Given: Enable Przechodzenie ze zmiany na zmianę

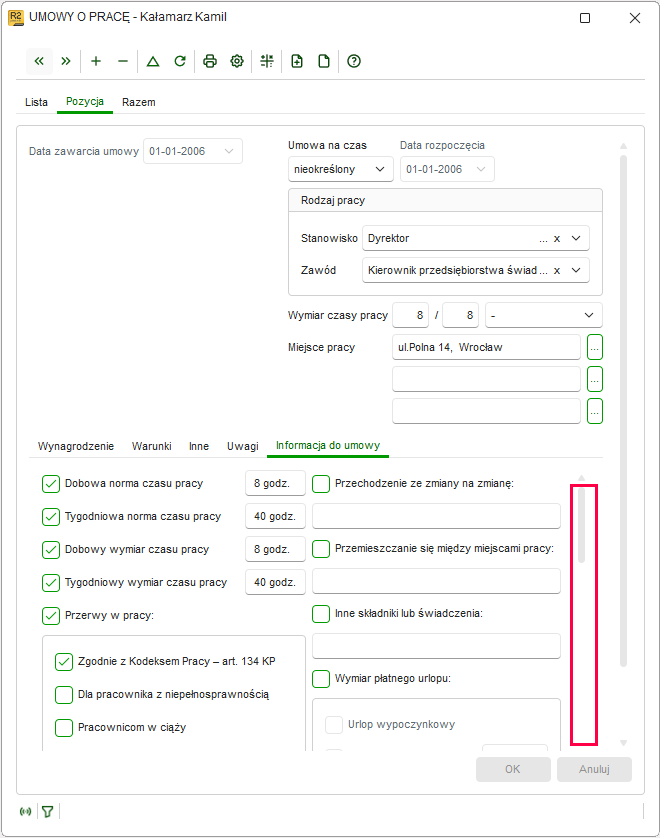Looking at the screenshot, I should click(321, 484).
